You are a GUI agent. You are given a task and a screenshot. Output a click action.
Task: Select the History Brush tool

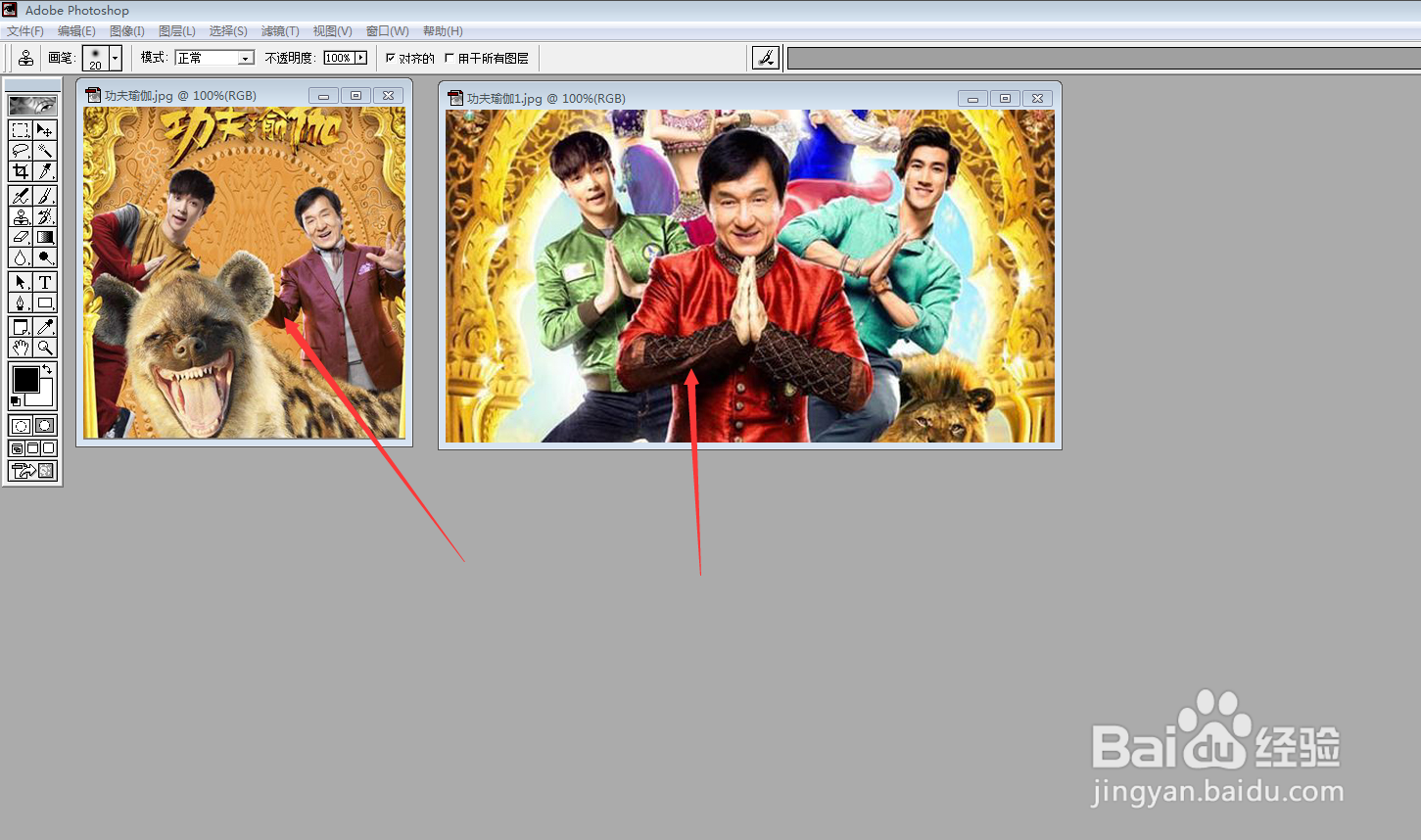[x=45, y=216]
